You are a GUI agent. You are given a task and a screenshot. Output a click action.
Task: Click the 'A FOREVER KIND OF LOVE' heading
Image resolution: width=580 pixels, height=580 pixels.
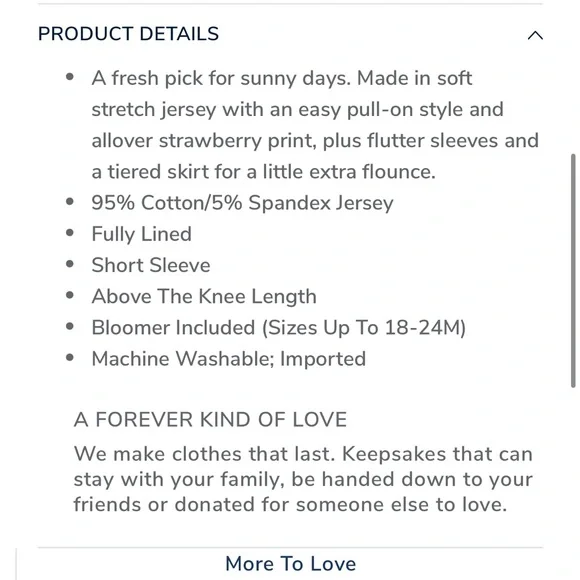coord(210,420)
